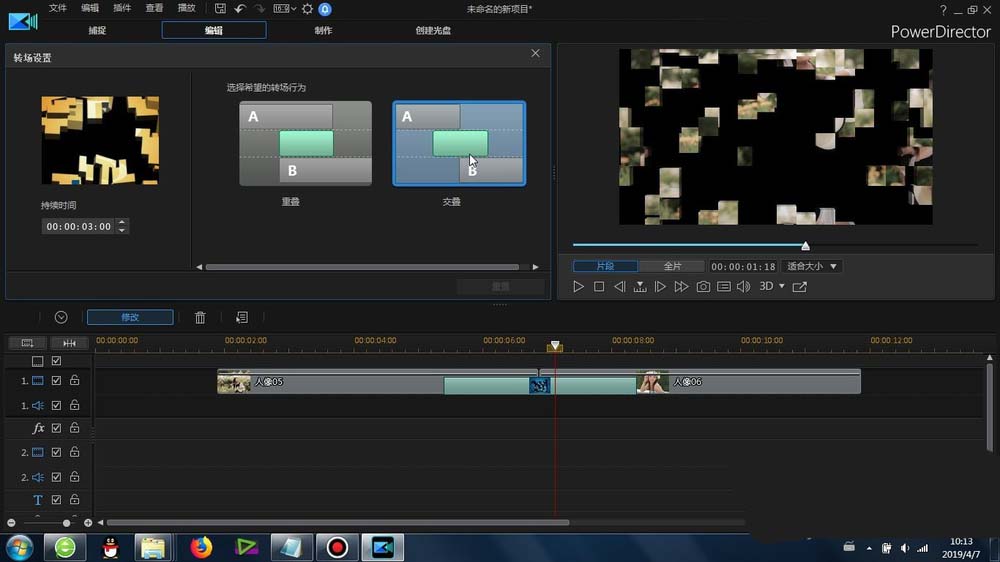Click the undo arrow in top toolbar
Viewport: 1000px width, 562px height.
(240, 9)
